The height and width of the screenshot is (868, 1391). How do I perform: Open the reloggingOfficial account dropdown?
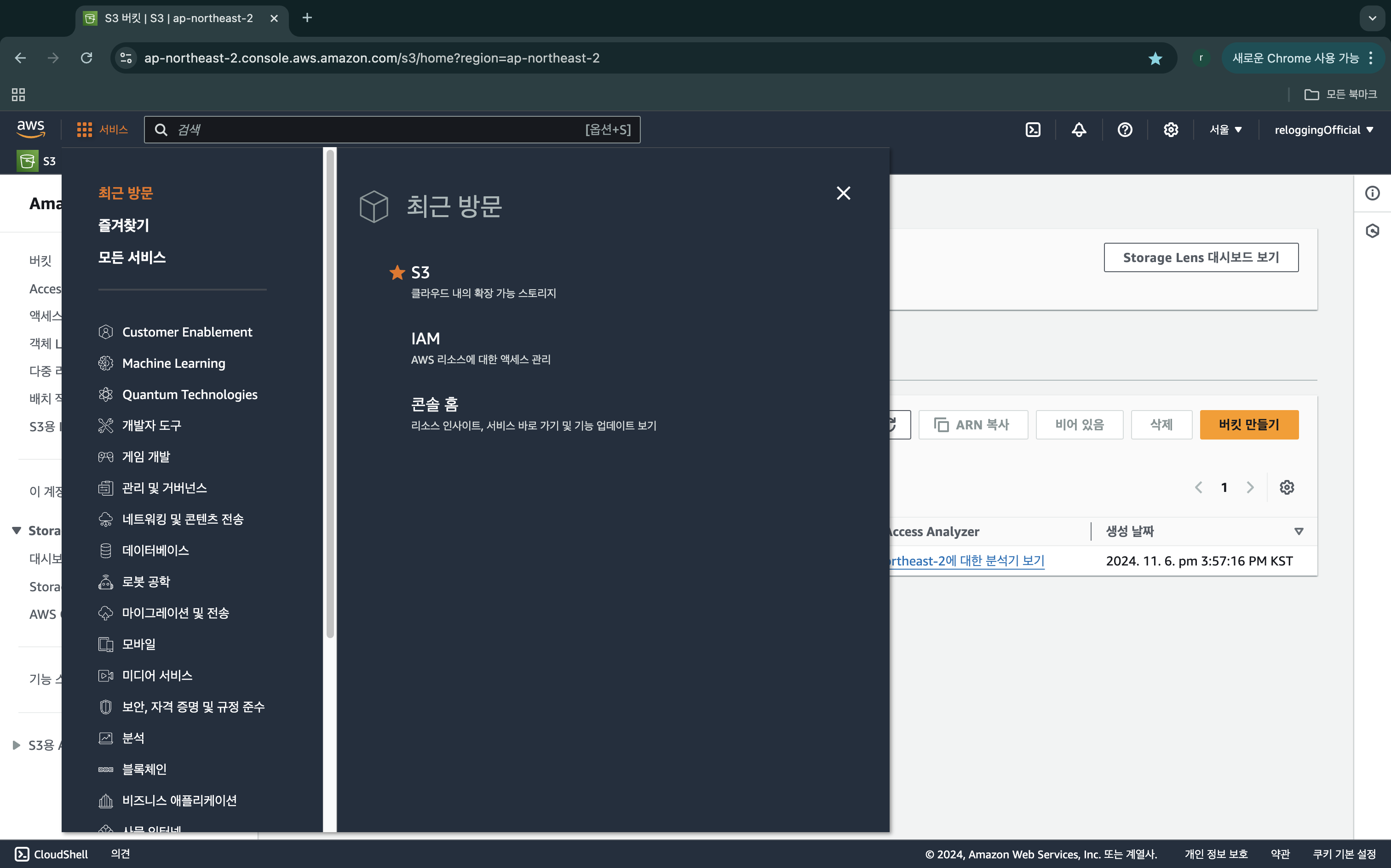(x=1323, y=130)
